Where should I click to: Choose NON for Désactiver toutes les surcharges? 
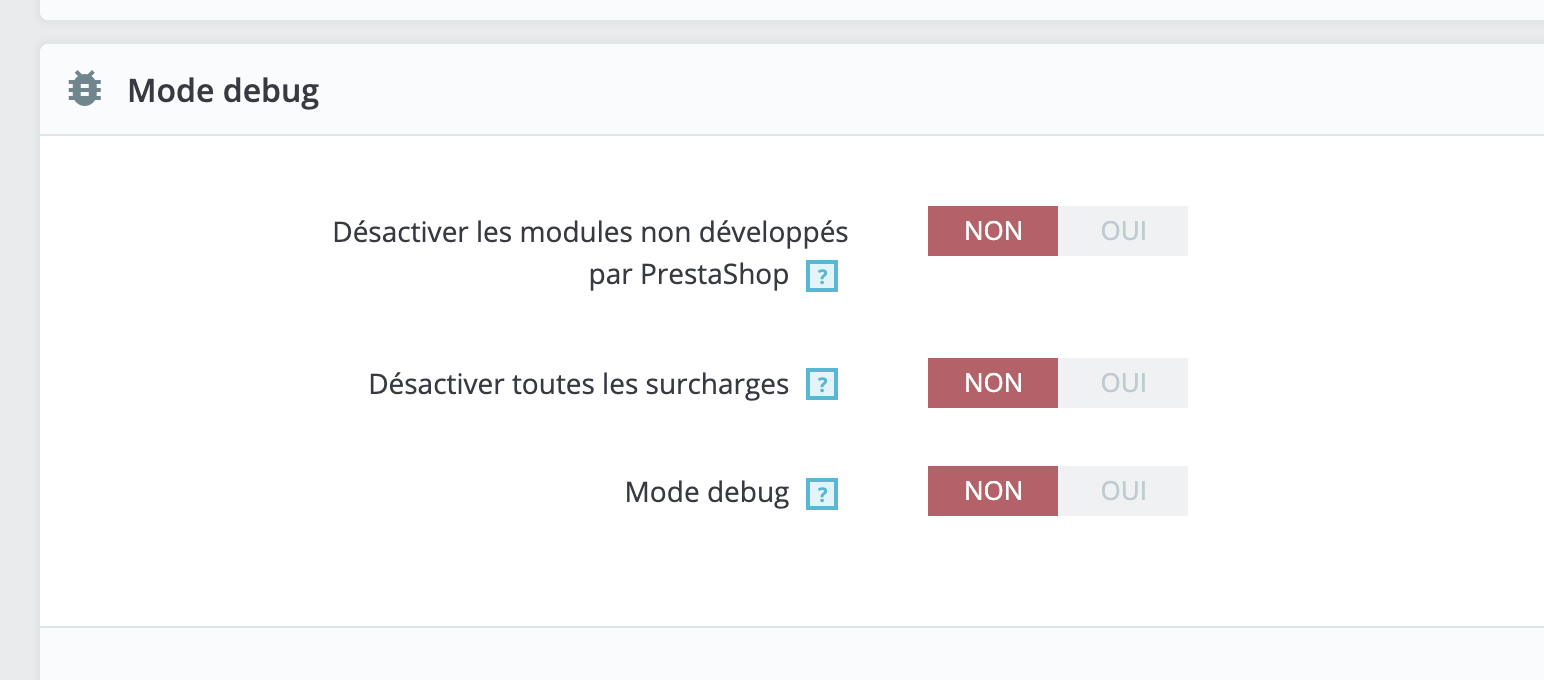993,383
